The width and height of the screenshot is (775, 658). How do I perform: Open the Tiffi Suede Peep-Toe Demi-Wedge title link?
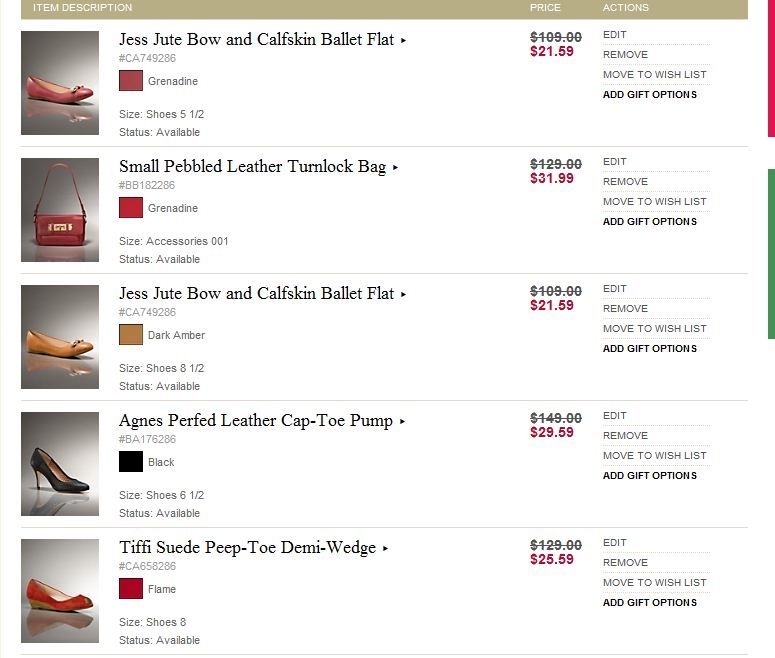(x=247, y=548)
